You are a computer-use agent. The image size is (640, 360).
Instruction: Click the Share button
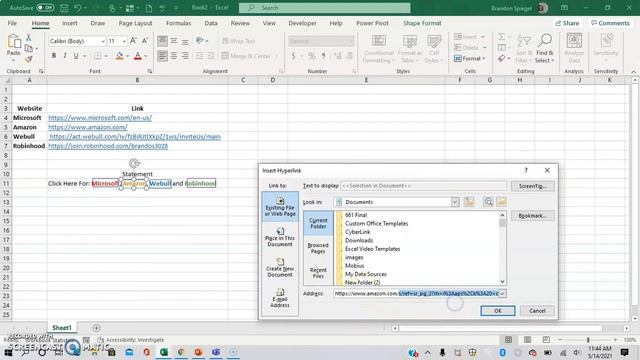tap(567, 23)
